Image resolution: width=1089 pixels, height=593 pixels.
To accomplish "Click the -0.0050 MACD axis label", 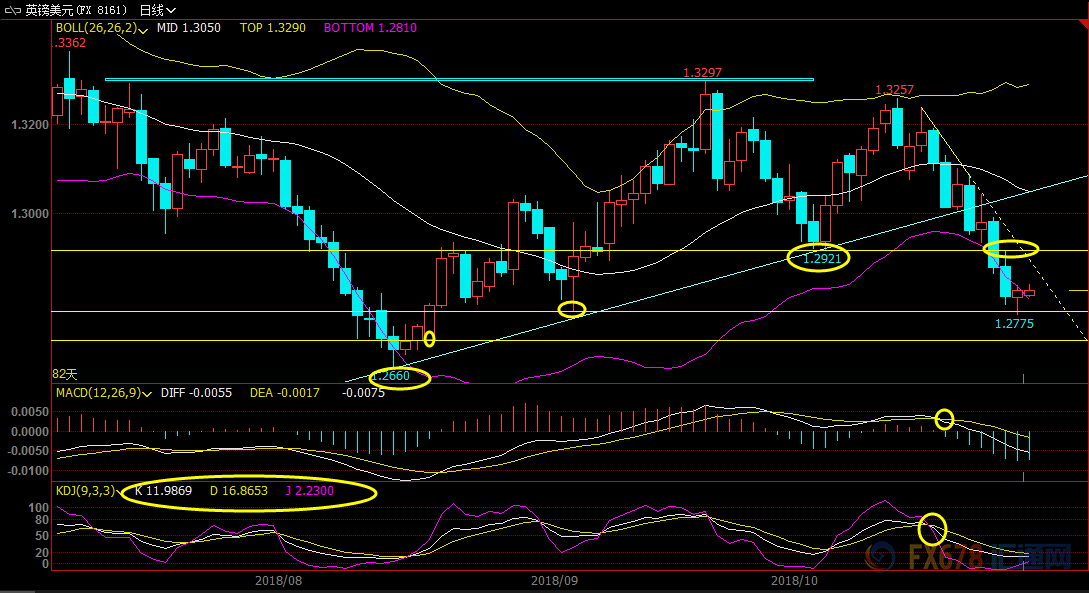I will coord(28,451).
